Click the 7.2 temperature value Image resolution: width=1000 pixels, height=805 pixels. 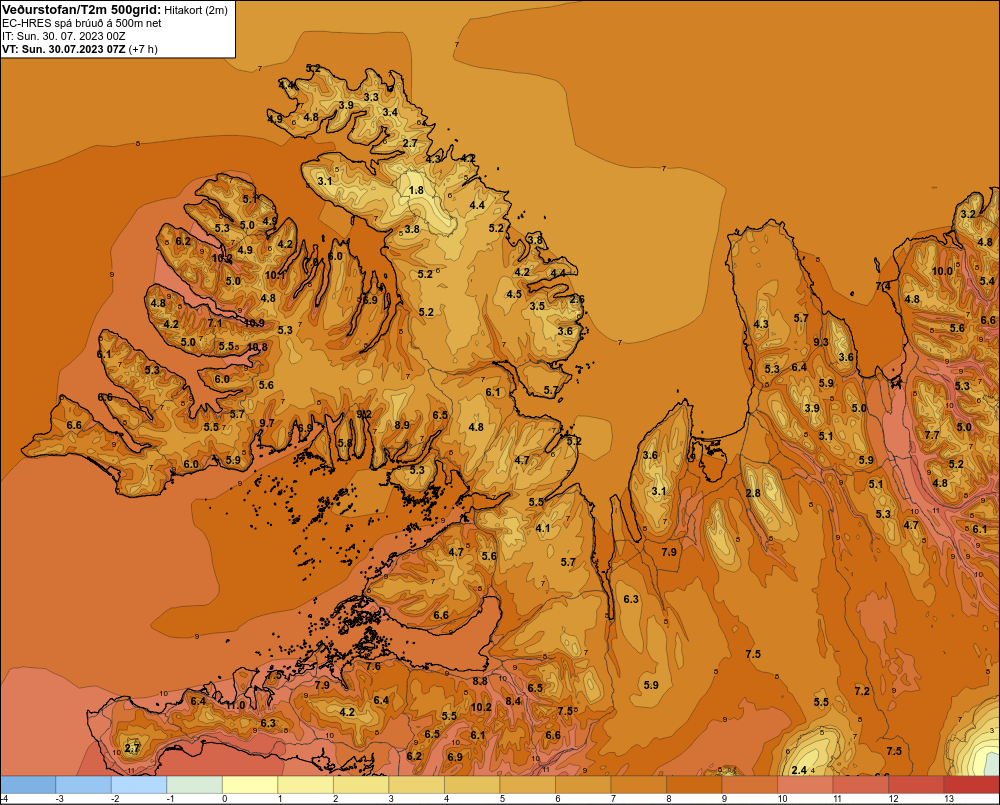[x=862, y=691]
